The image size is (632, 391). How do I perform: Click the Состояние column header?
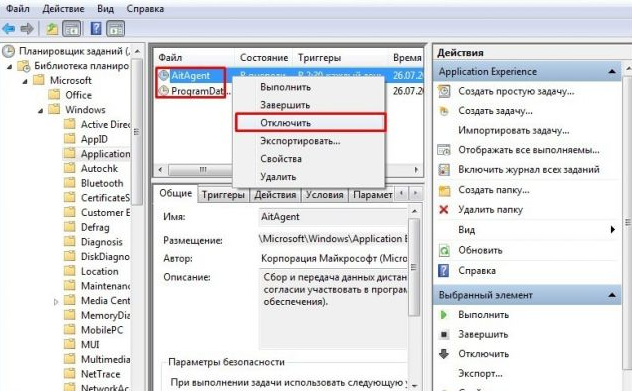(x=264, y=58)
